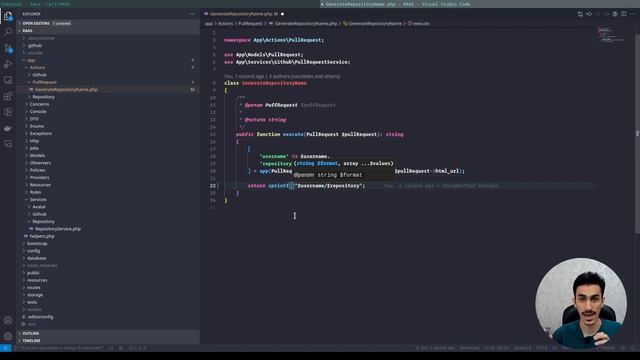Viewport: 640px width, 360px height.
Task: Click the remote indicator in the status bar
Action: (5, 348)
